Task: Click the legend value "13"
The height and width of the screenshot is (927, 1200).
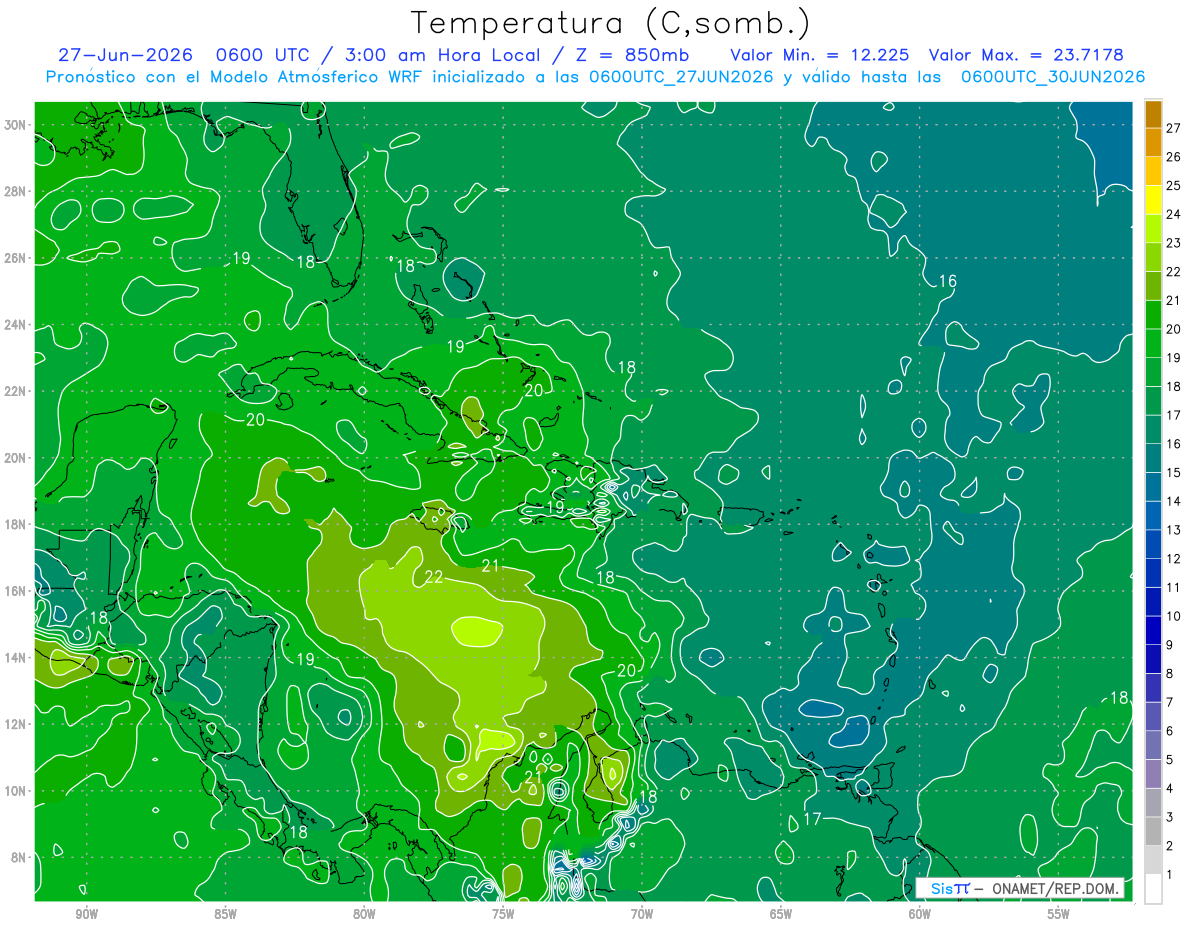Action: pyautogui.click(x=1174, y=530)
